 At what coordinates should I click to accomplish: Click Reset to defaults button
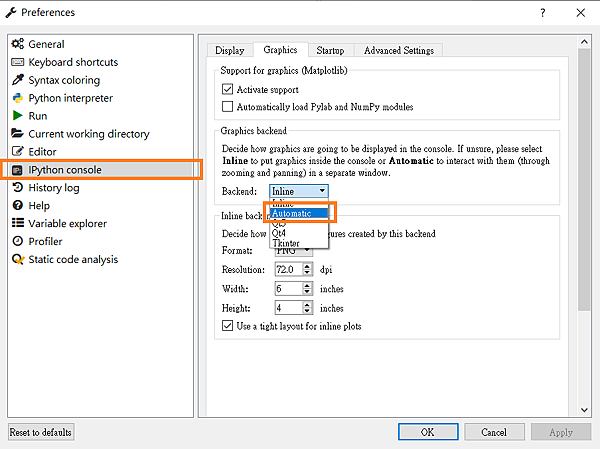pyautogui.click(x=41, y=432)
